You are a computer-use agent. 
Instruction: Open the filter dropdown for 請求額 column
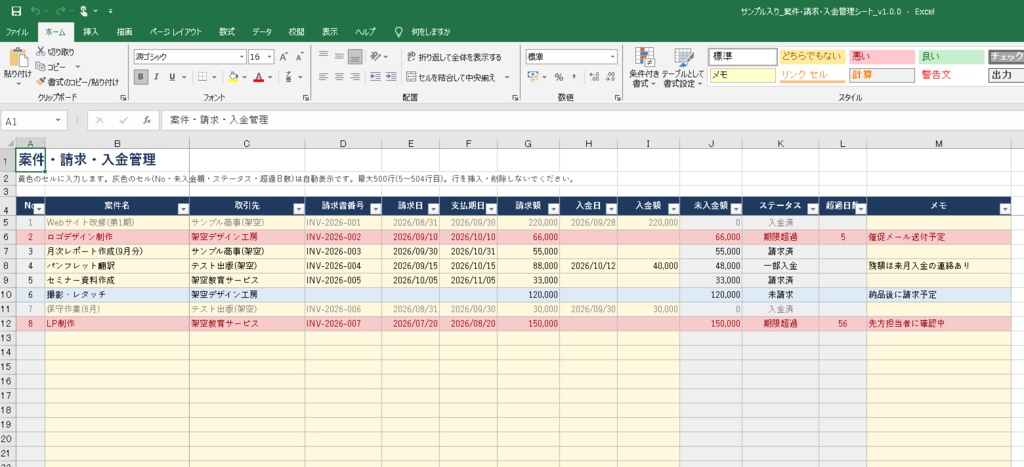(x=553, y=209)
